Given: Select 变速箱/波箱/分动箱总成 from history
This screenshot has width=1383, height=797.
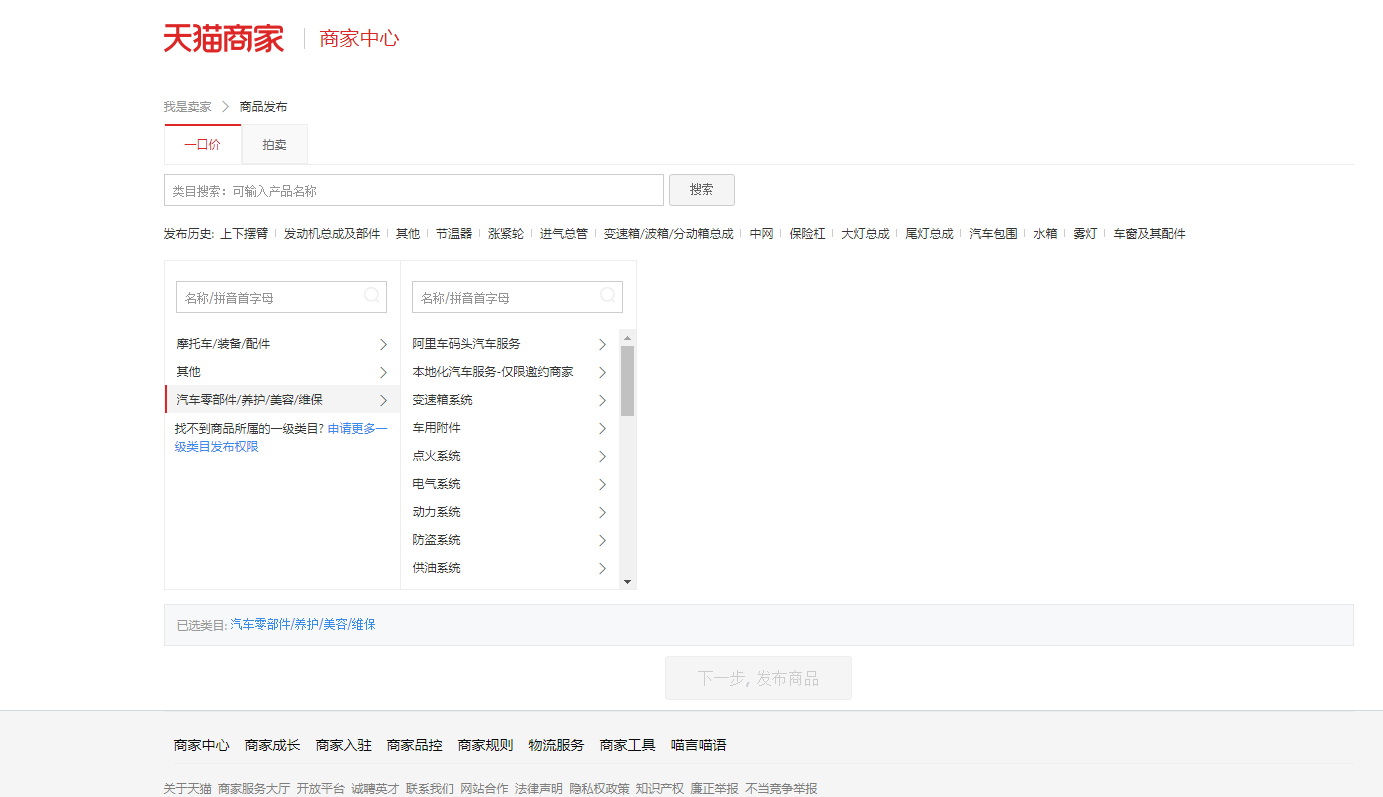Looking at the screenshot, I should (668, 233).
